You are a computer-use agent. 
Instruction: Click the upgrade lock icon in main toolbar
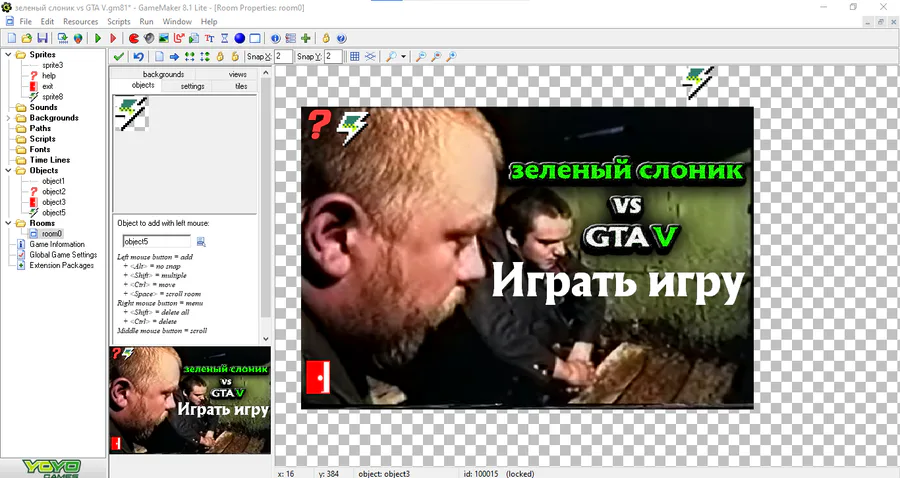point(326,38)
